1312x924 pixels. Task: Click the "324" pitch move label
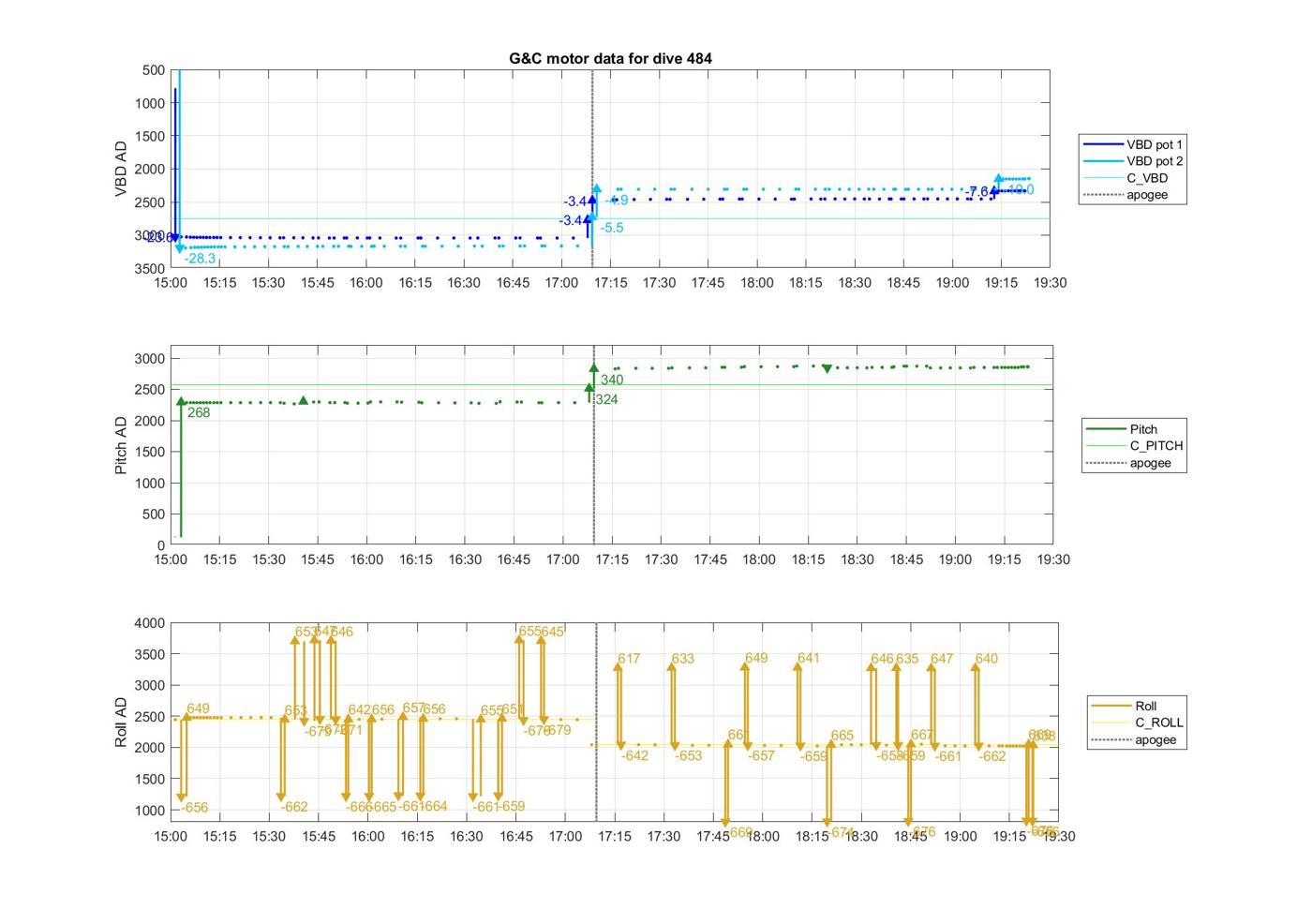click(x=606, y=399)
